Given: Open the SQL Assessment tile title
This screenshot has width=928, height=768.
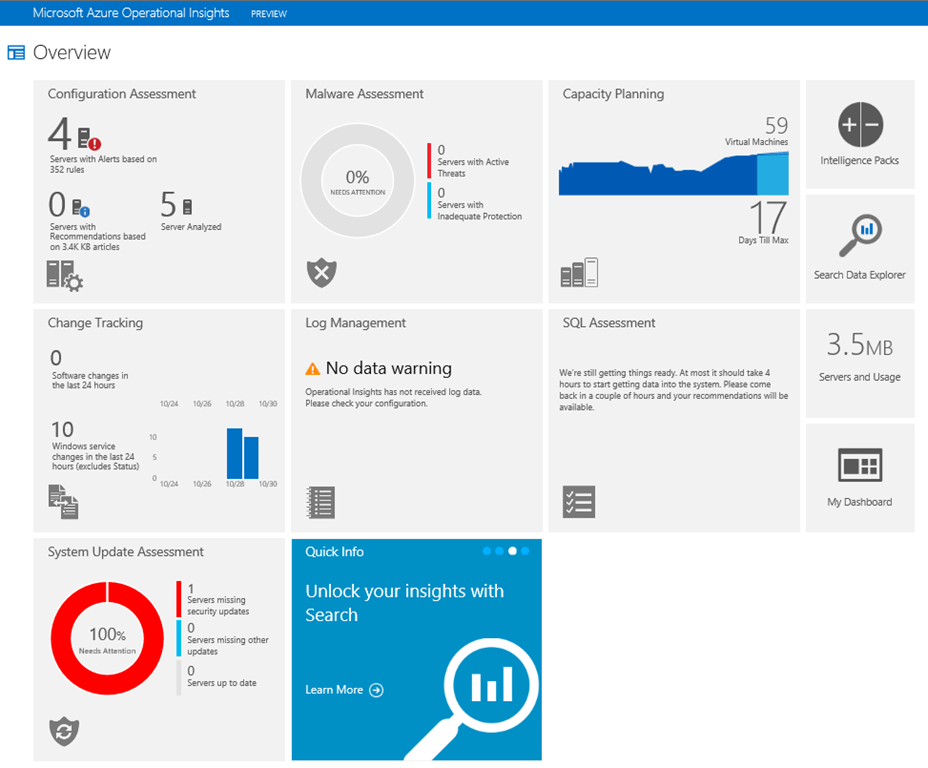Looking at the screenshot, I should pos(608,323).
